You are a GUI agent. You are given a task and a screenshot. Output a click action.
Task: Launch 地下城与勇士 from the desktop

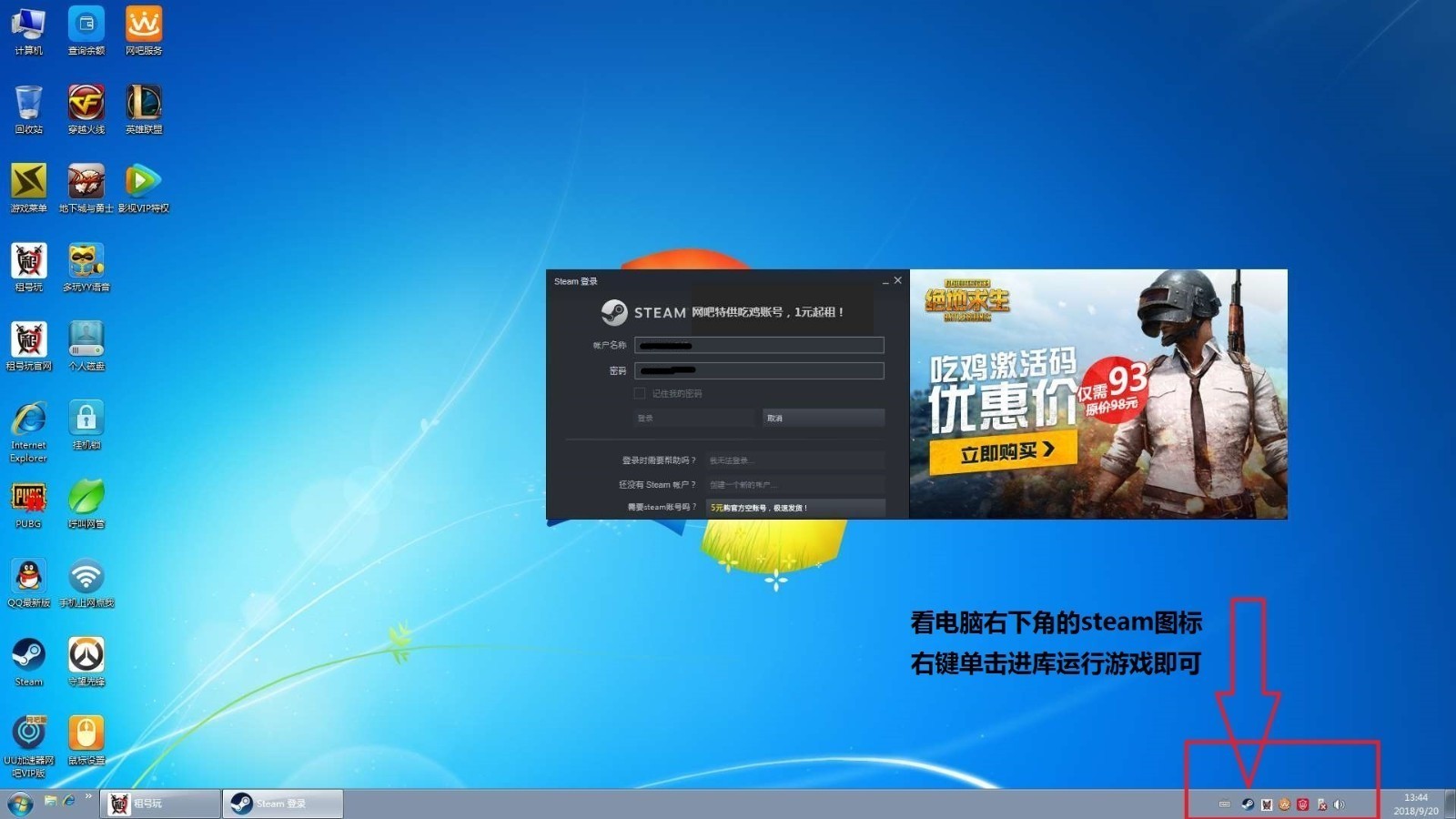coord(86,188)
